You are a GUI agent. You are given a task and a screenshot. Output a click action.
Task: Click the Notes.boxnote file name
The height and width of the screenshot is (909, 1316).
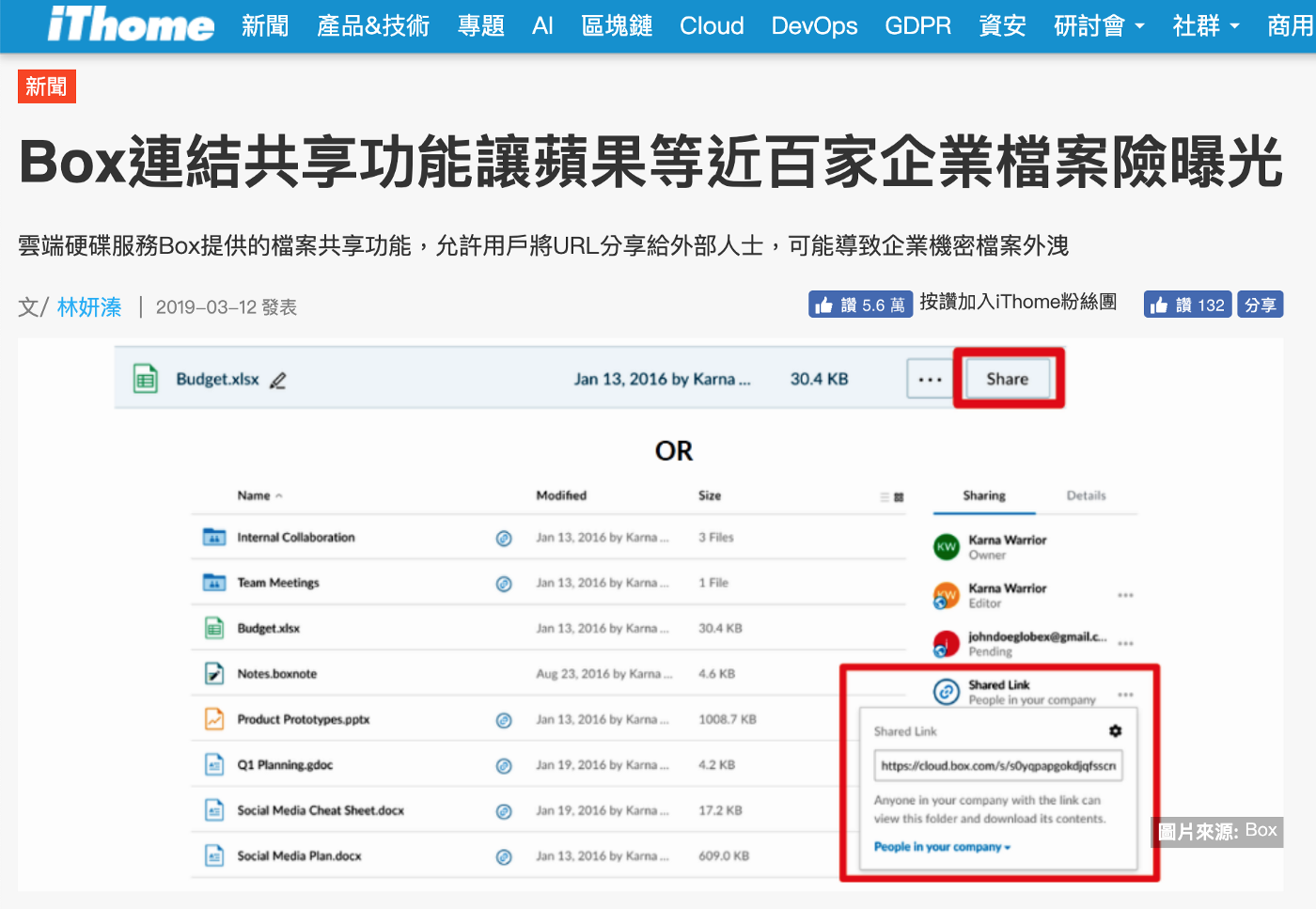pos(277,674)
